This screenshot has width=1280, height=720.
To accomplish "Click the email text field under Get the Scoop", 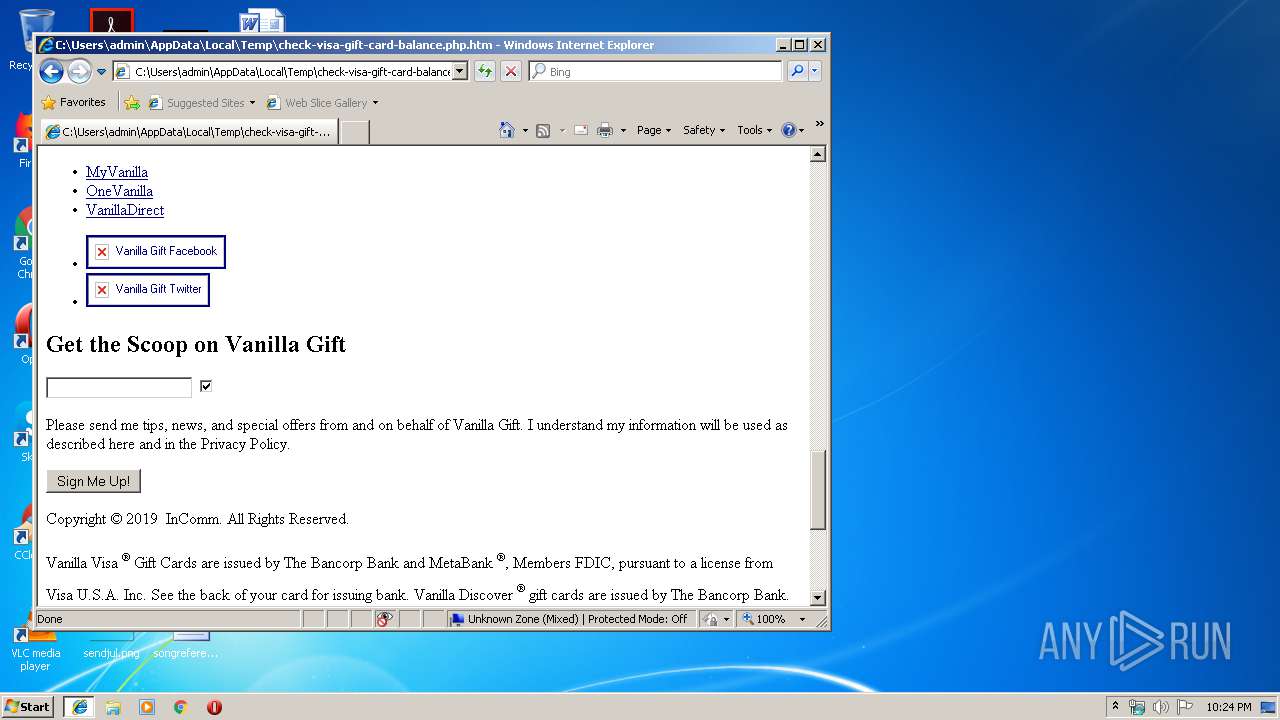I will 119,387.
